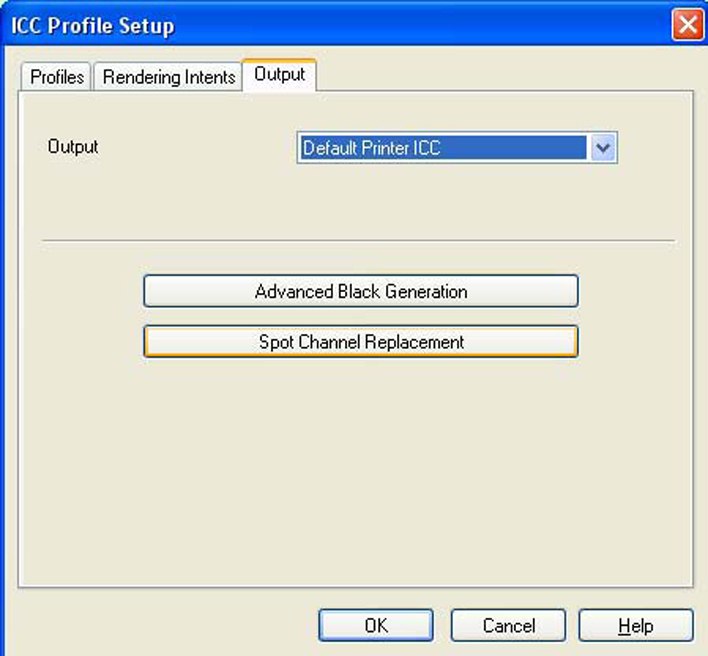Image resolution: width=708 pixels, height=656 pixels.
Task: Close the ICC Profile Setup window
Action: pyautogui.click(x=686, y=24)
